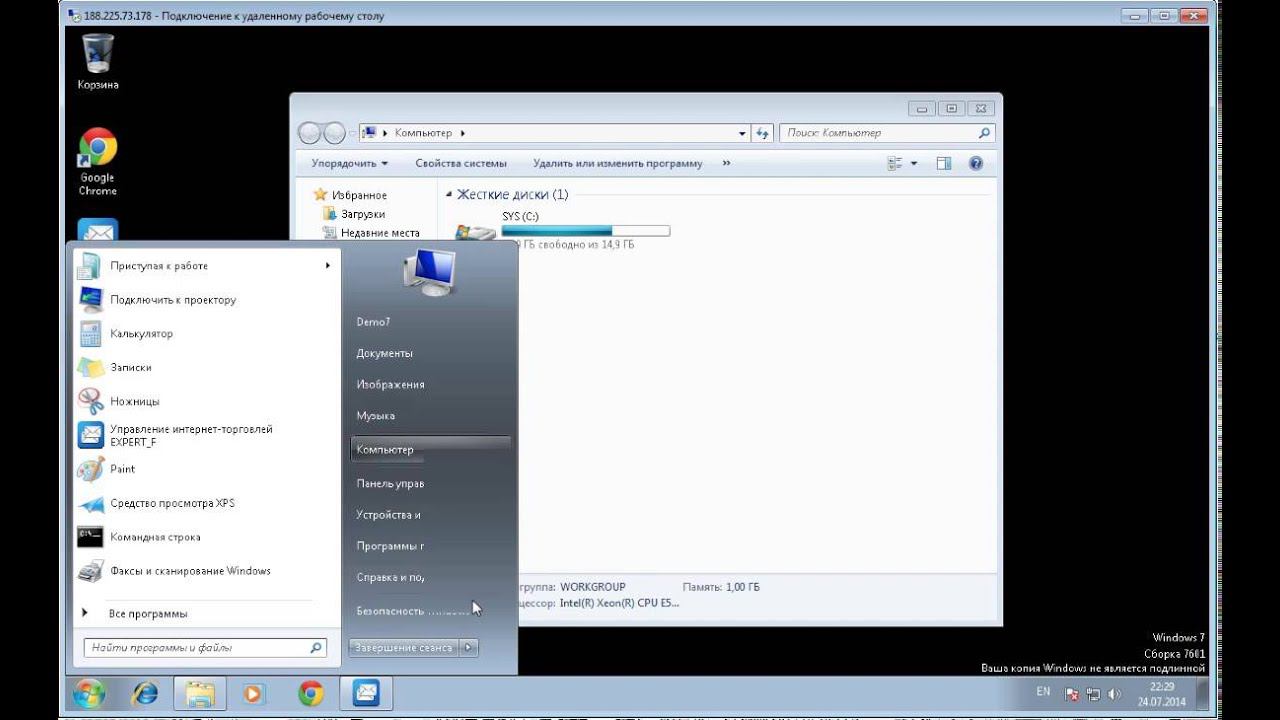Click Удалить или изменить программу
Viewport: 1280px width, 720px height.
(618, 163)
